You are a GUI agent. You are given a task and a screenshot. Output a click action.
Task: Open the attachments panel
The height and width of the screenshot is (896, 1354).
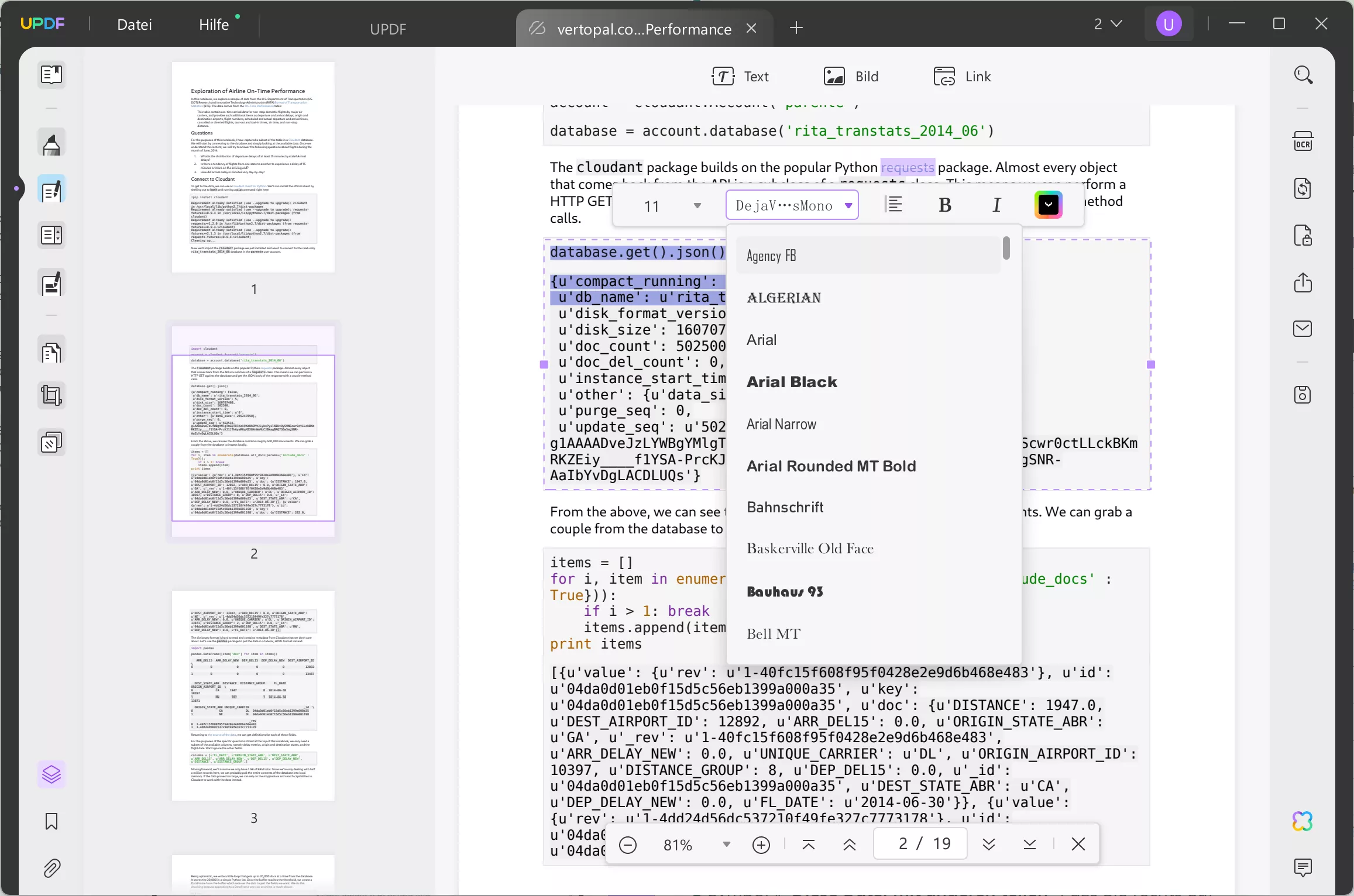click(51, 868)
